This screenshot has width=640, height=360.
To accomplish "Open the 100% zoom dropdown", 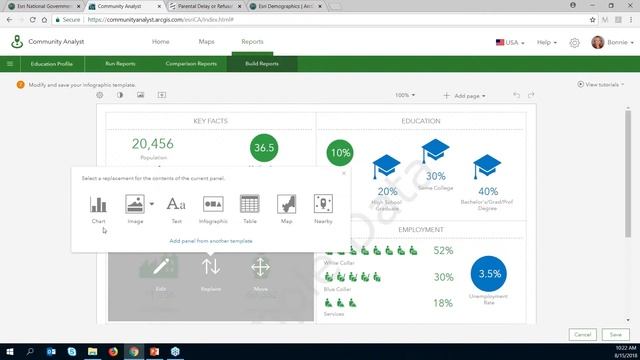I will point(405,95).
